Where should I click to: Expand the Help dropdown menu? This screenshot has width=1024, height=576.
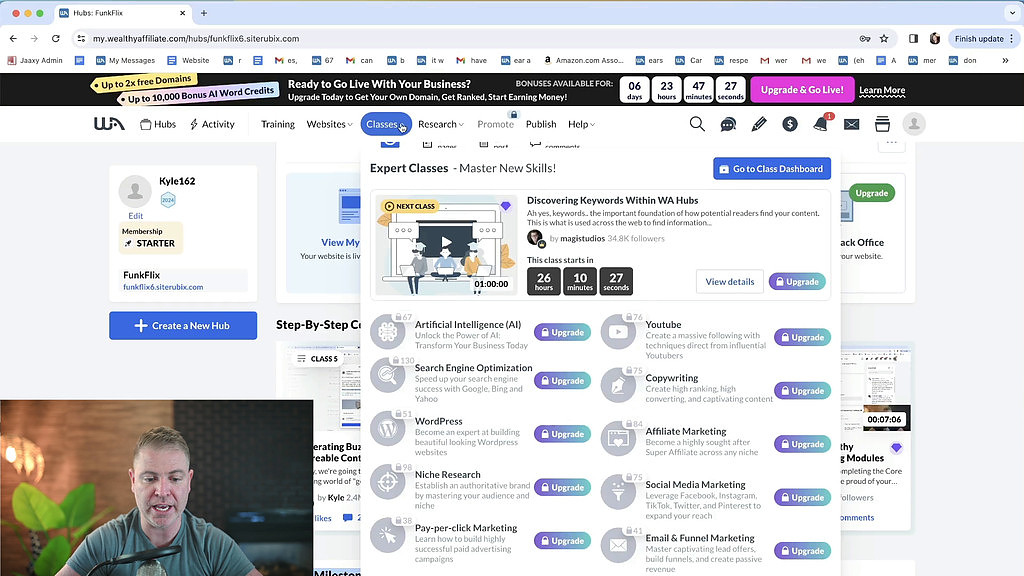(x=581, y=124)
